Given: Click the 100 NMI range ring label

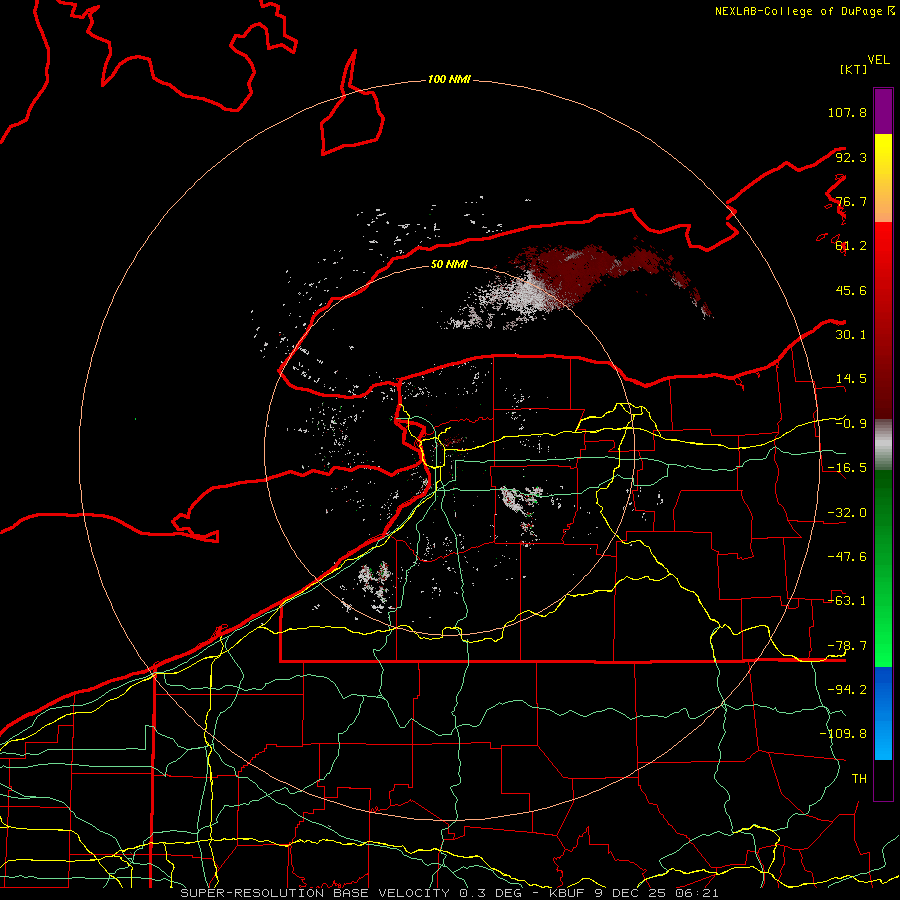Looking at the screenshot, I should click(x=449, y=79).
